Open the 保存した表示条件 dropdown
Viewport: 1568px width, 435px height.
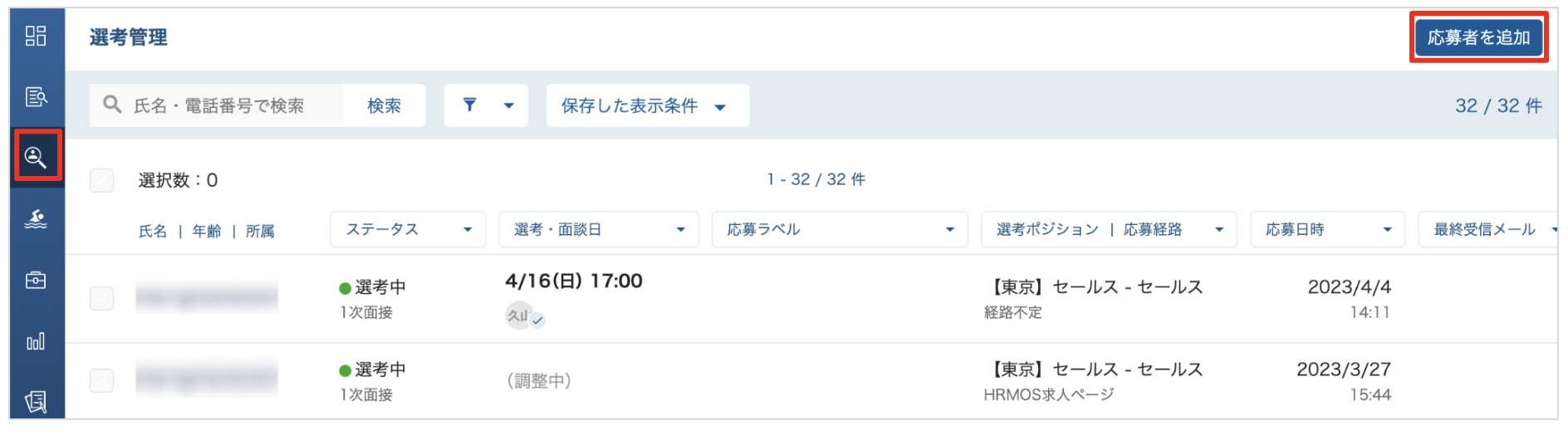click(x=648, y=105)
